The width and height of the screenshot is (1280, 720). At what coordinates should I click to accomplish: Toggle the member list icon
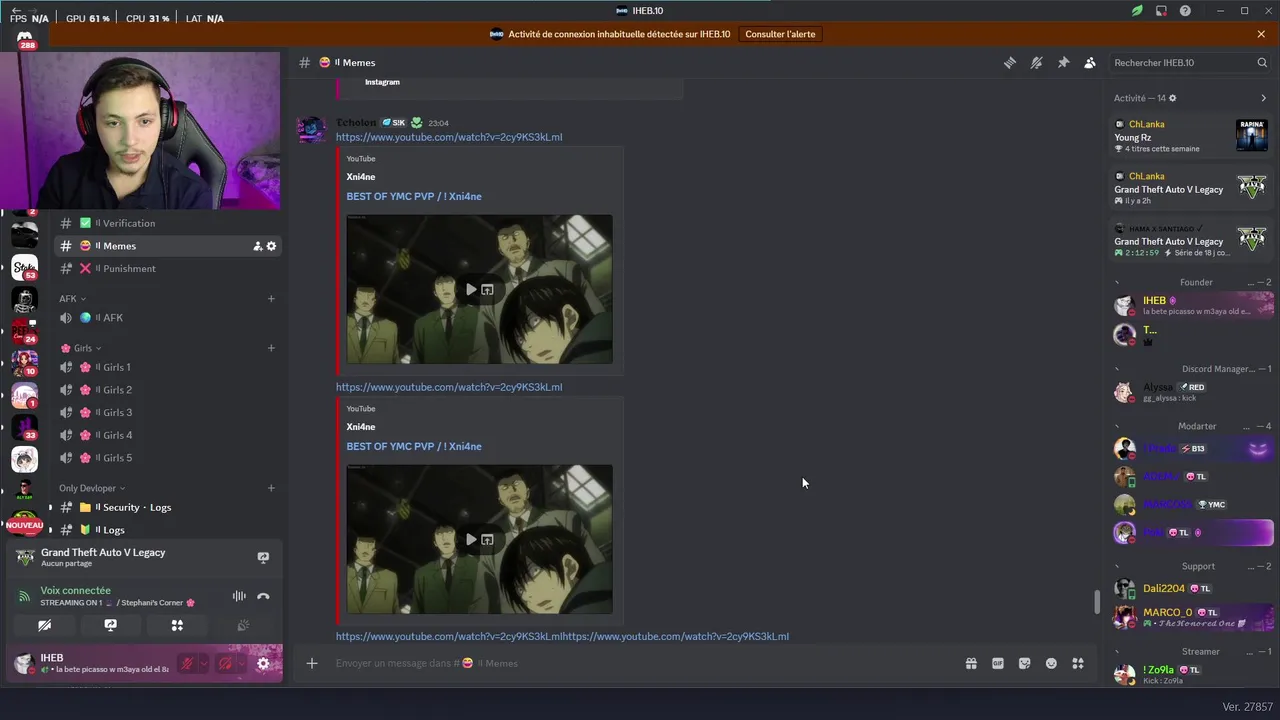tap(1090, 62)
